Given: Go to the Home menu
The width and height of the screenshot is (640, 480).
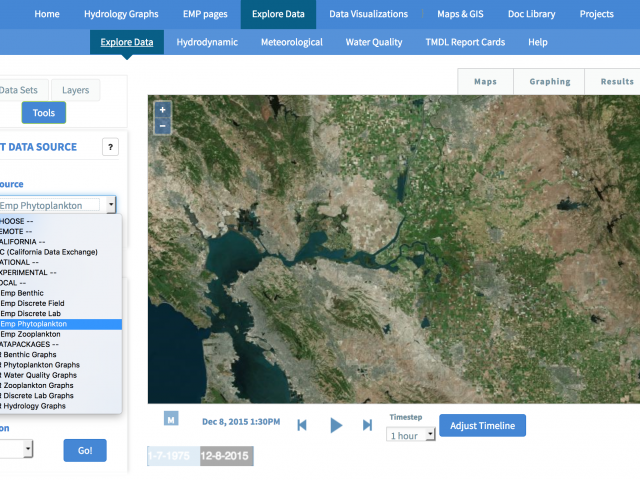Looking at the screenshot, I should (x=47, y=14).
